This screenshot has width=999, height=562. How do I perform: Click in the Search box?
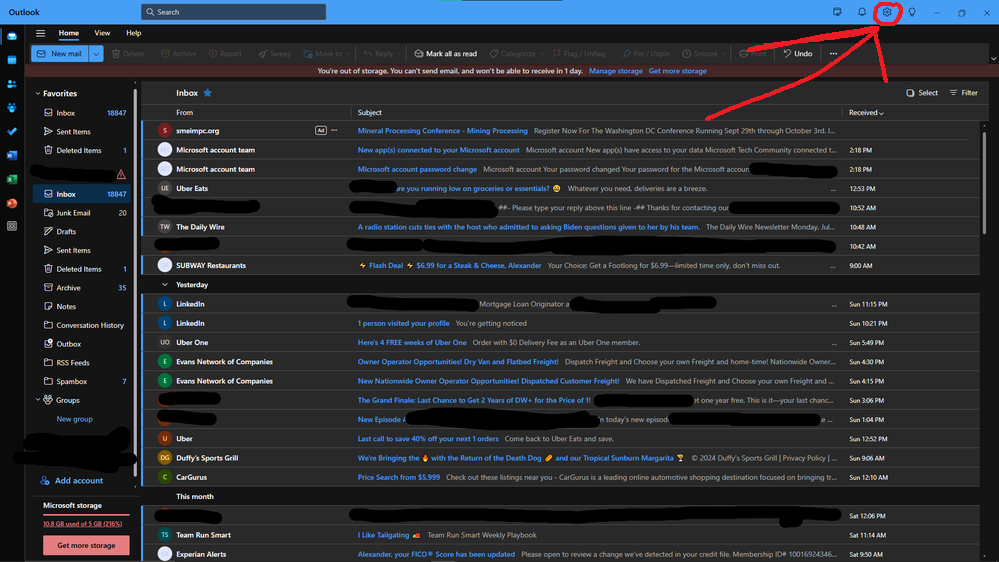(233, 12)
